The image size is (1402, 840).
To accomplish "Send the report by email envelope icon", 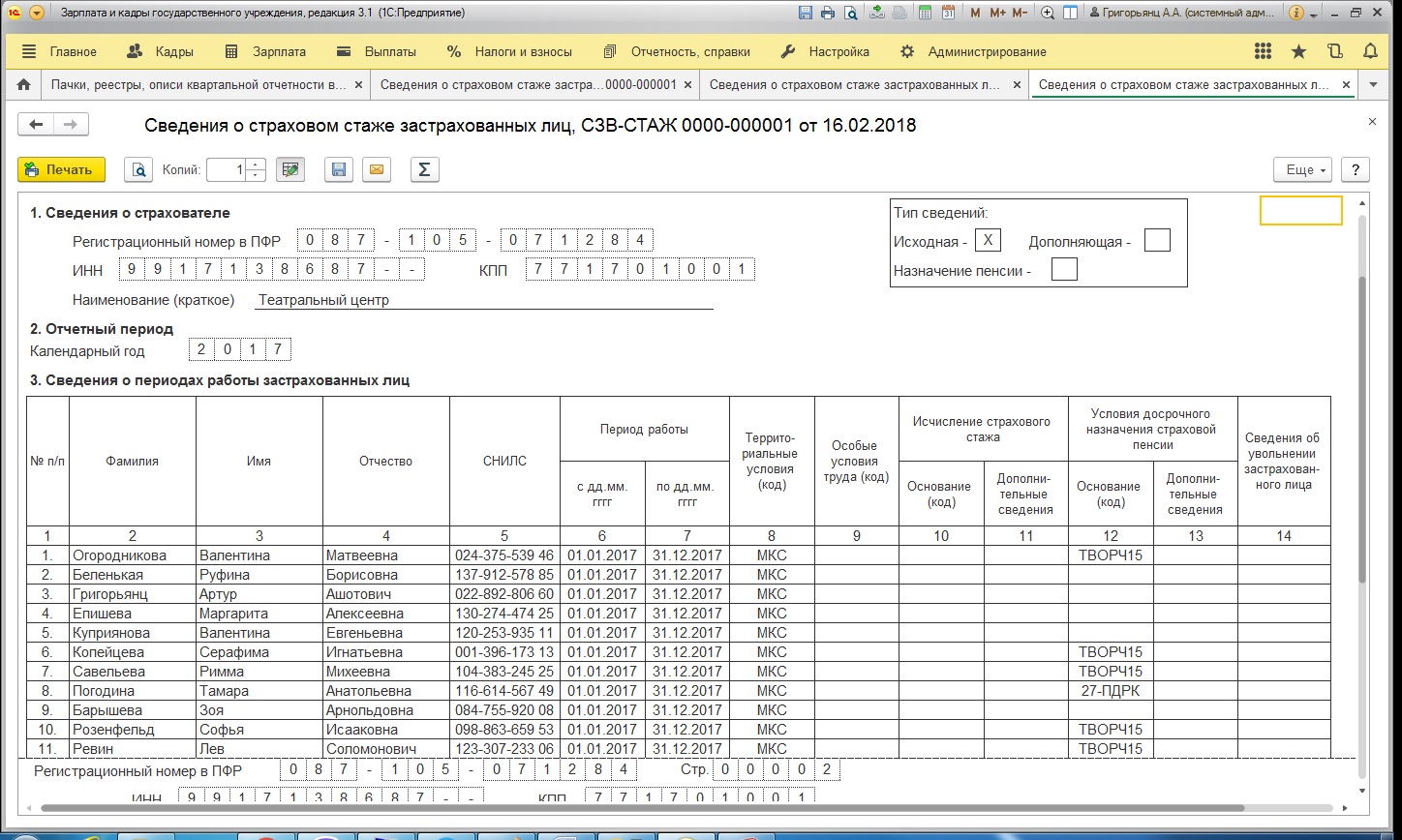I will pyautogui.click(x=377, y=170).
